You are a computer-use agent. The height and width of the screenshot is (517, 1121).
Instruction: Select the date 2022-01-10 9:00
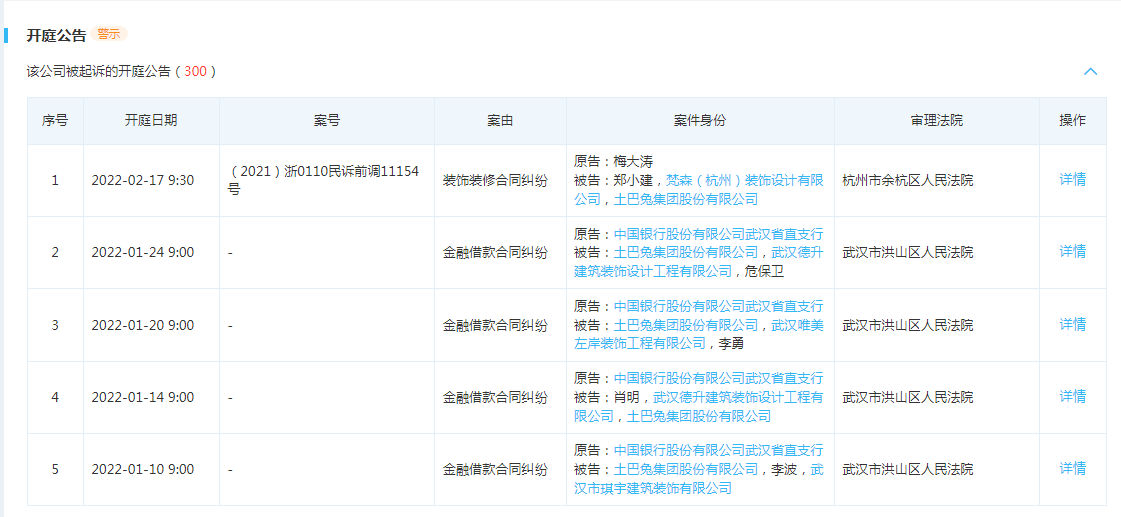click(x=142, y=470)
